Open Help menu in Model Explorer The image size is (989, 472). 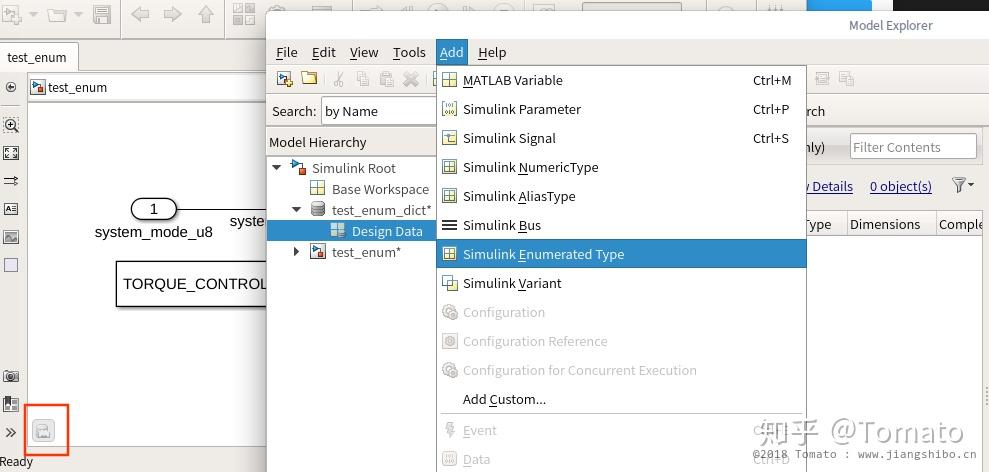coord(492,52)
